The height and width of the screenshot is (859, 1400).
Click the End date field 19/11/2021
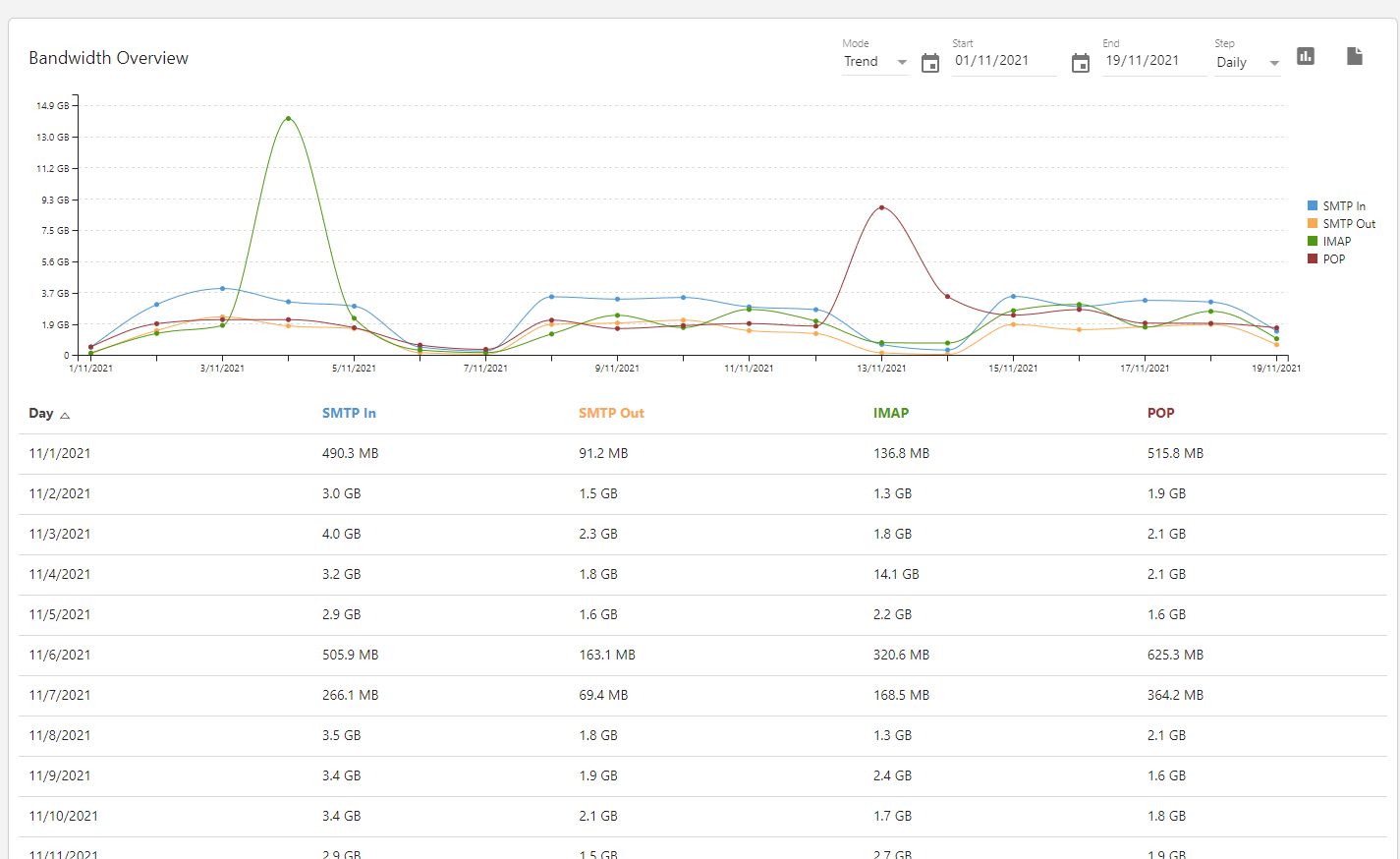1152,61
